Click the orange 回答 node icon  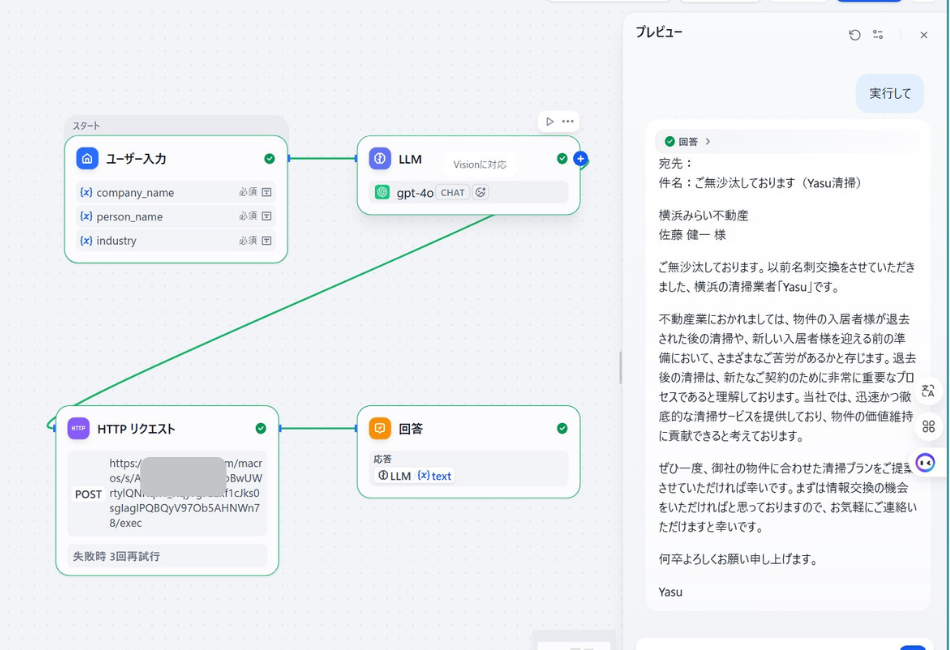click(x=380, y=429)
